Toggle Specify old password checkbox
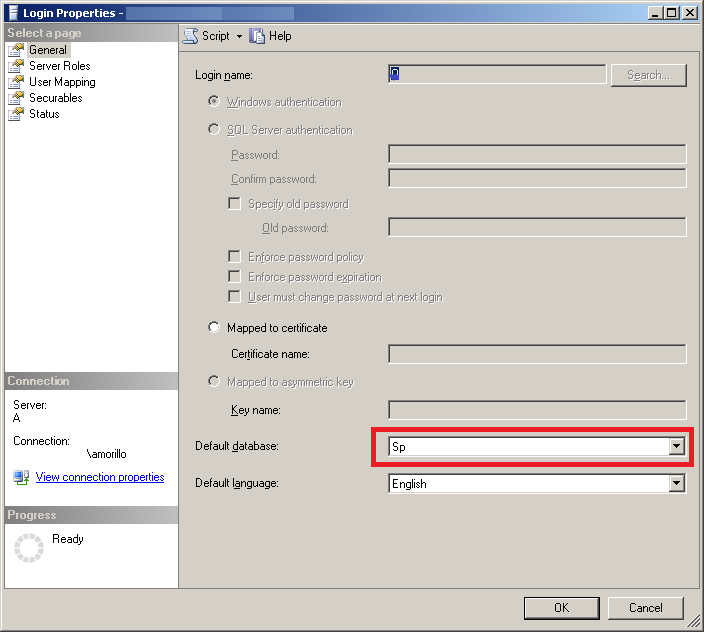The height and width of the screenshot is (632, 704). [x=234, y=203]
